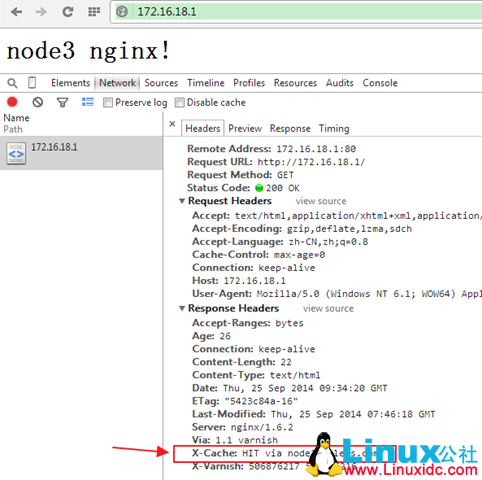Click the Accept-Language zh-CN value

click(328, 242)
